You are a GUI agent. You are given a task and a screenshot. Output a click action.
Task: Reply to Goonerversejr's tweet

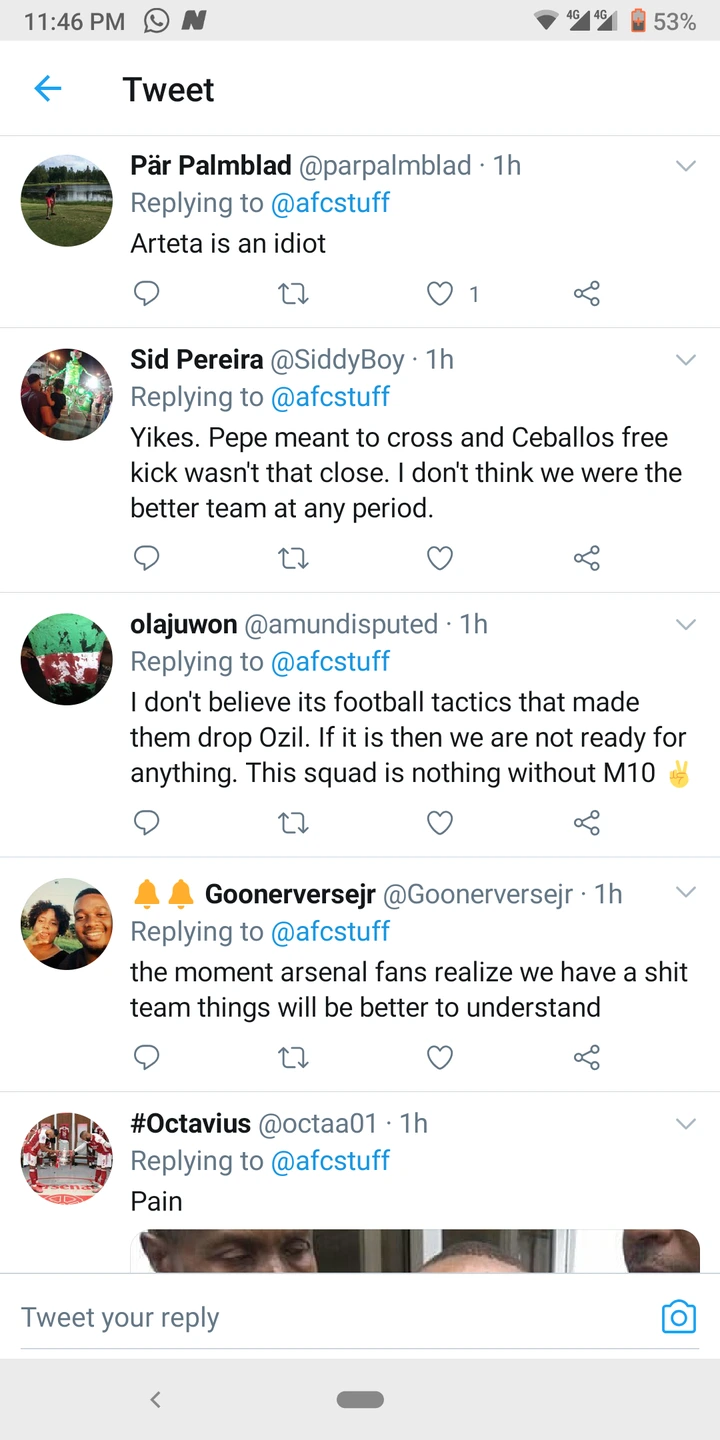(x=147, y=1057)
